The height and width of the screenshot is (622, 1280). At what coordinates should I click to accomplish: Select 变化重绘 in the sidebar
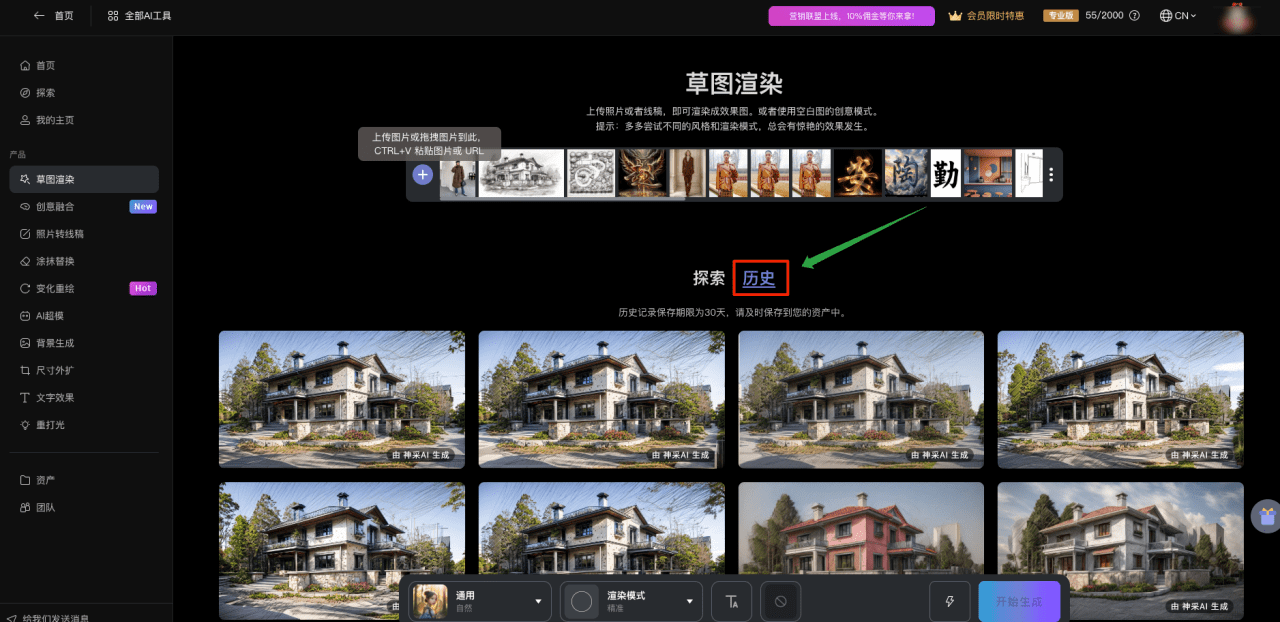coord(55,289)
